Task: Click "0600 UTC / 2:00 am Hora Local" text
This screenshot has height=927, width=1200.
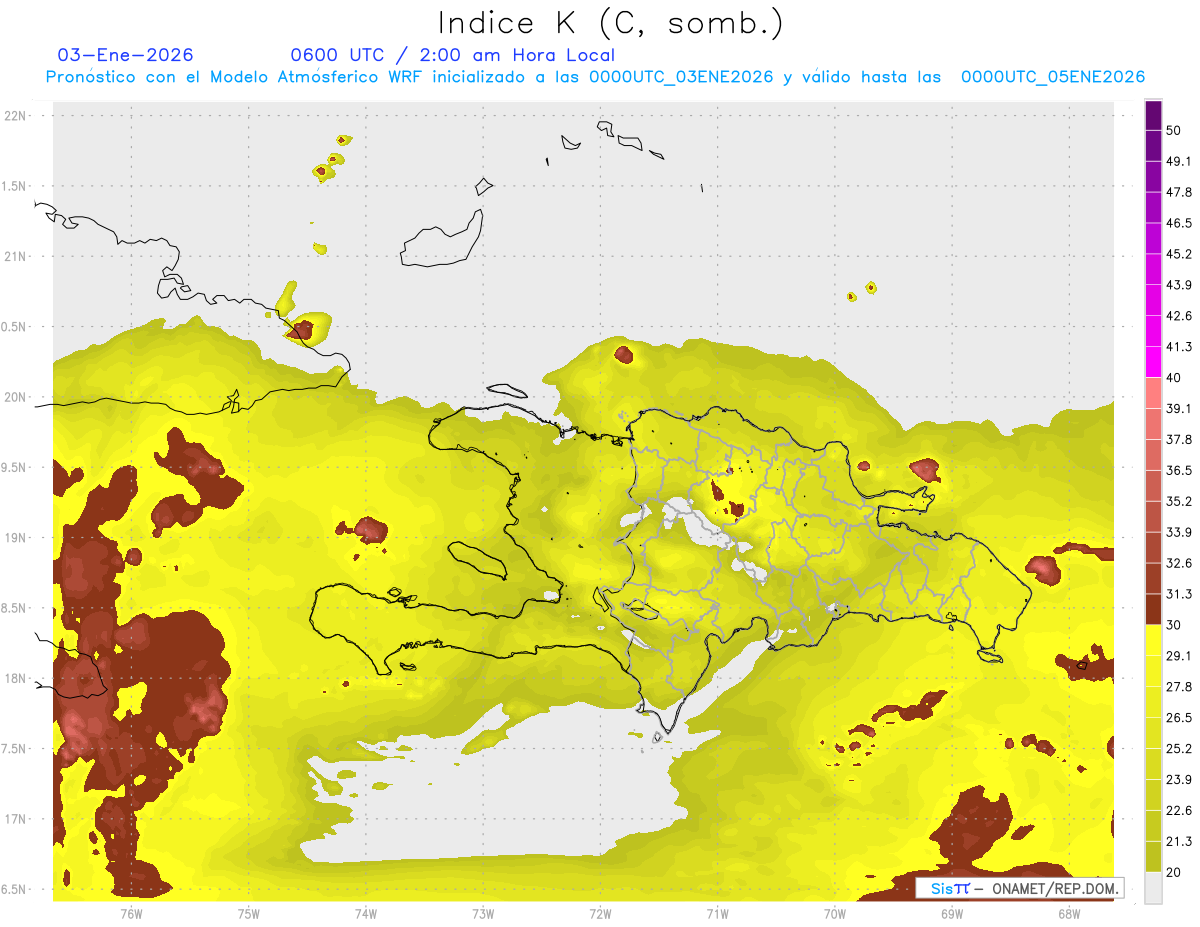Action: (452, 55)
